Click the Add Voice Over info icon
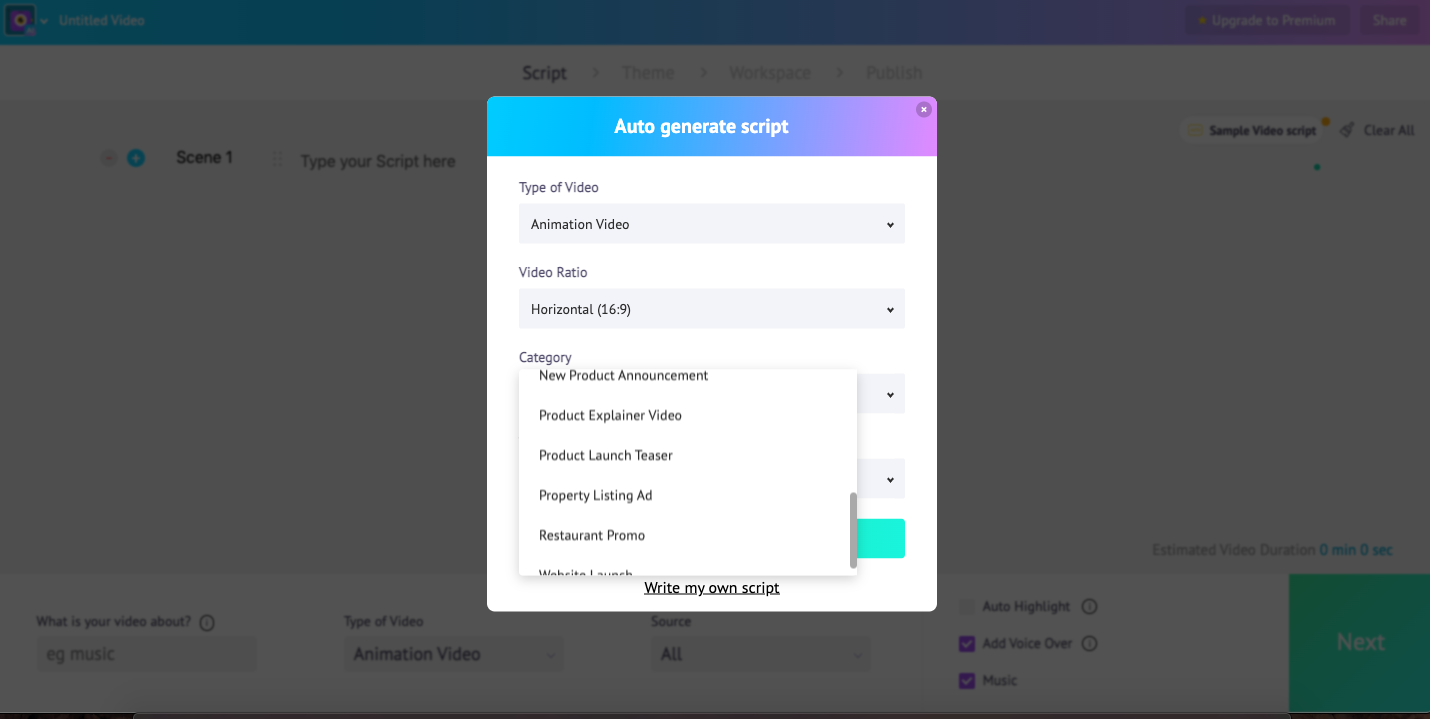Image resolution: width=1430 pixels, height=719 pixels. (x=1090, y=643)
